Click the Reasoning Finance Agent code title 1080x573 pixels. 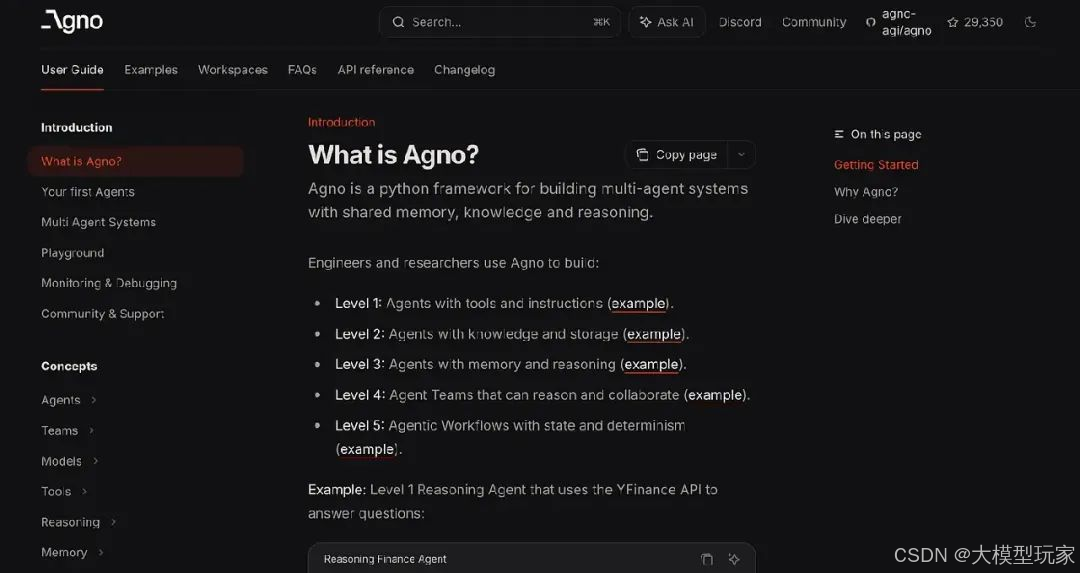pyautogui.click(x=385, y=559)
